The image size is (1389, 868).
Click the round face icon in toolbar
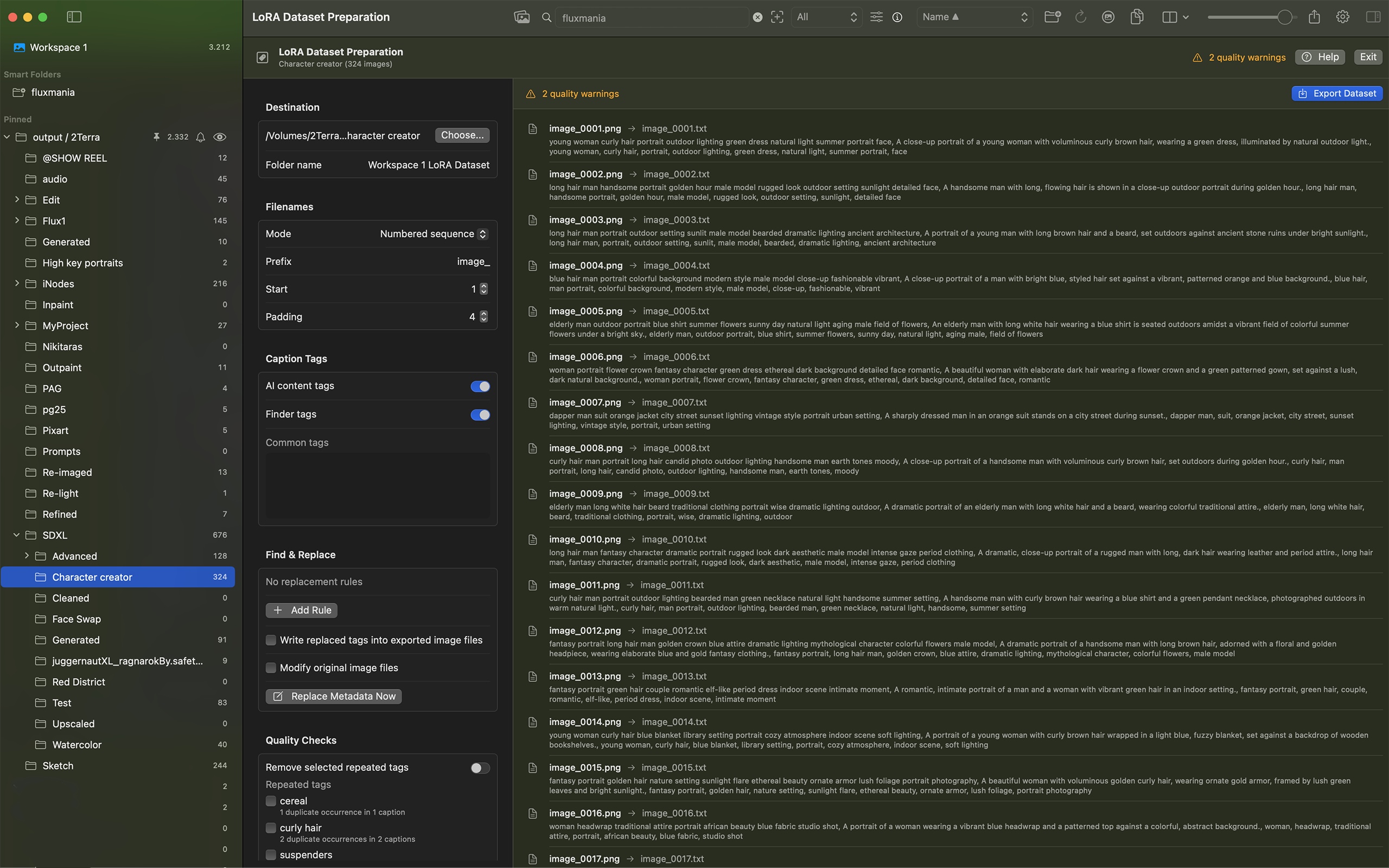(1108, 17)
